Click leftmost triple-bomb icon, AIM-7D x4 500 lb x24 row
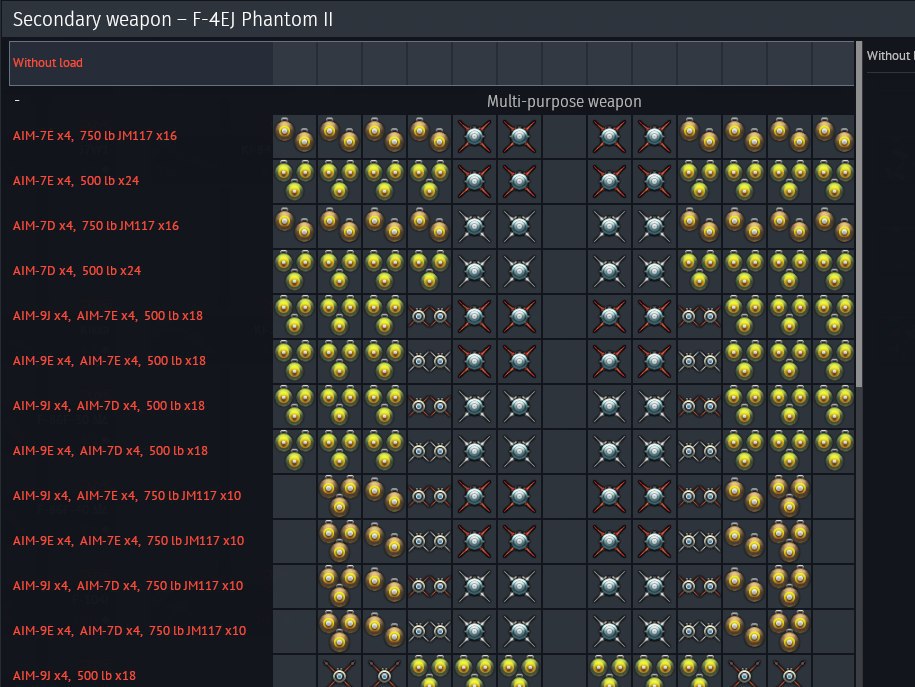915x687 pixels. [295, 270]
